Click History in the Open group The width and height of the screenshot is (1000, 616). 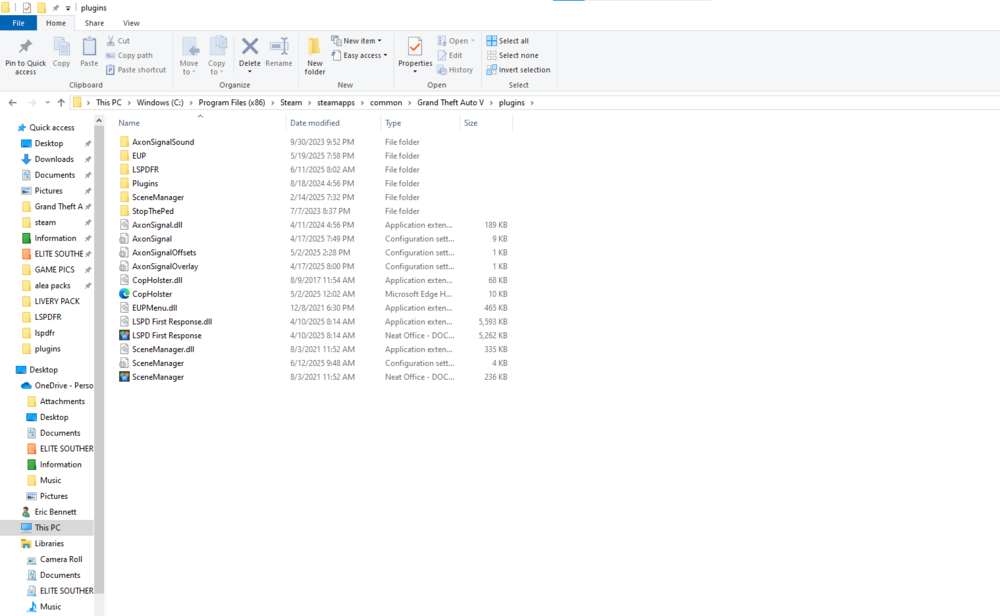coord(455,70)
